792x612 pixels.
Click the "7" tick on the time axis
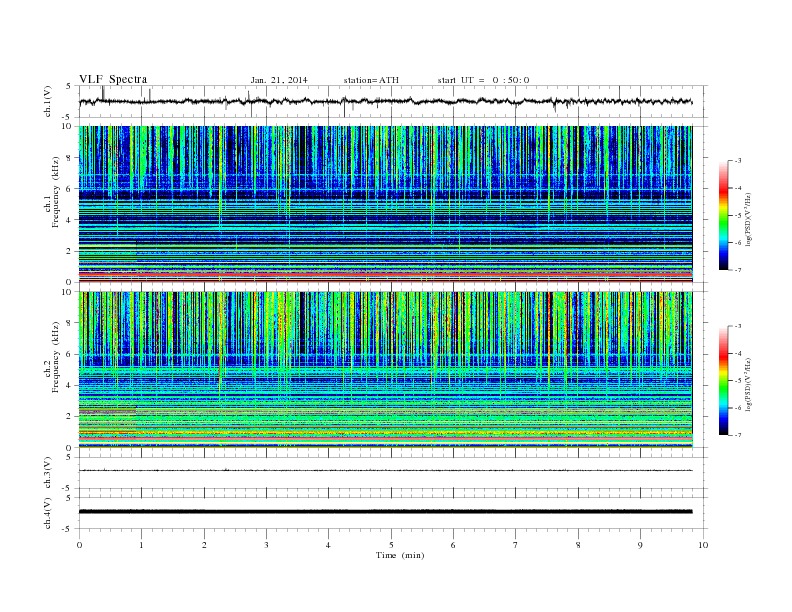pos(516,545)
